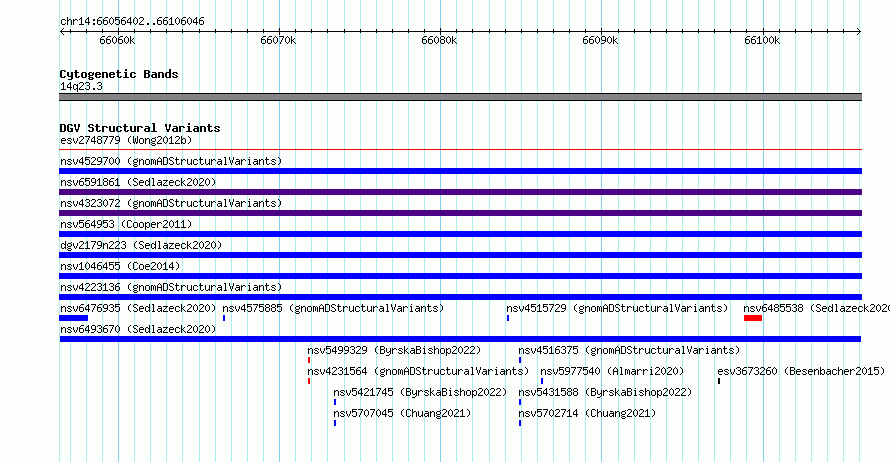Image resolution: width=890 pixels, height=462 pixels.
Task: Click the red bar under nsv6485538
Action: 753,318
